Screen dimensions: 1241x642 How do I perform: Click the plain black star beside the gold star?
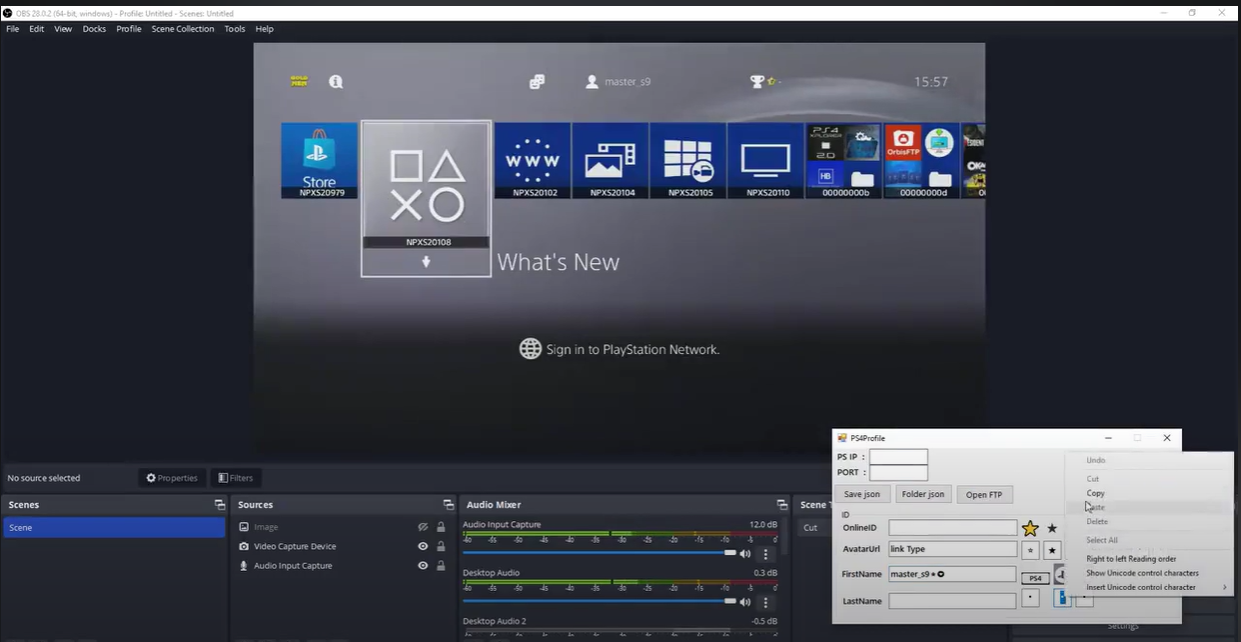[1052, 528]
